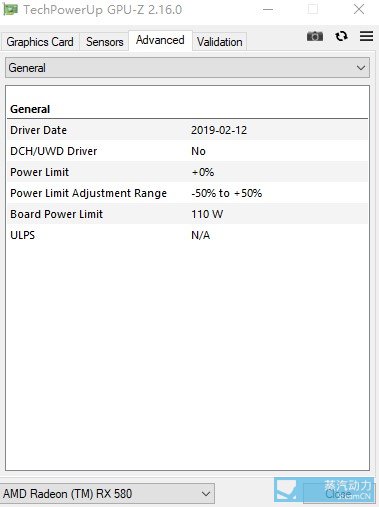
Task: Select the Power Limit Adjustment Range row
Action: pos(187,193)
